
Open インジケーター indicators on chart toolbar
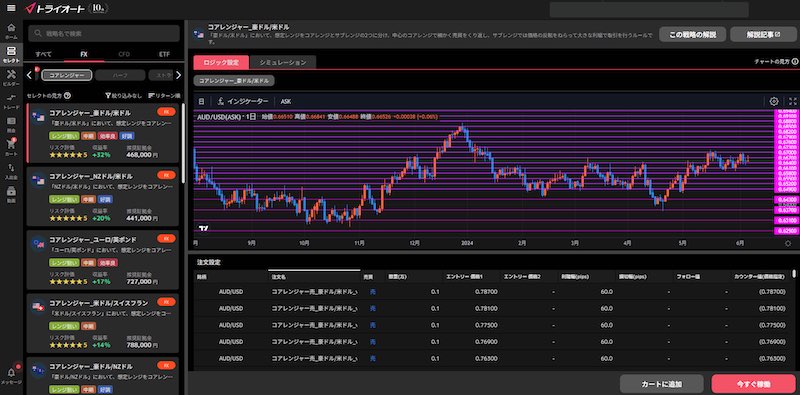click(243, 101)
